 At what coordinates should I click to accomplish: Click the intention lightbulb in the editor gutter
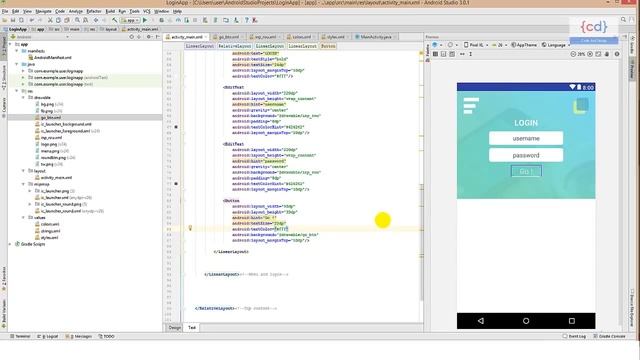190,228
